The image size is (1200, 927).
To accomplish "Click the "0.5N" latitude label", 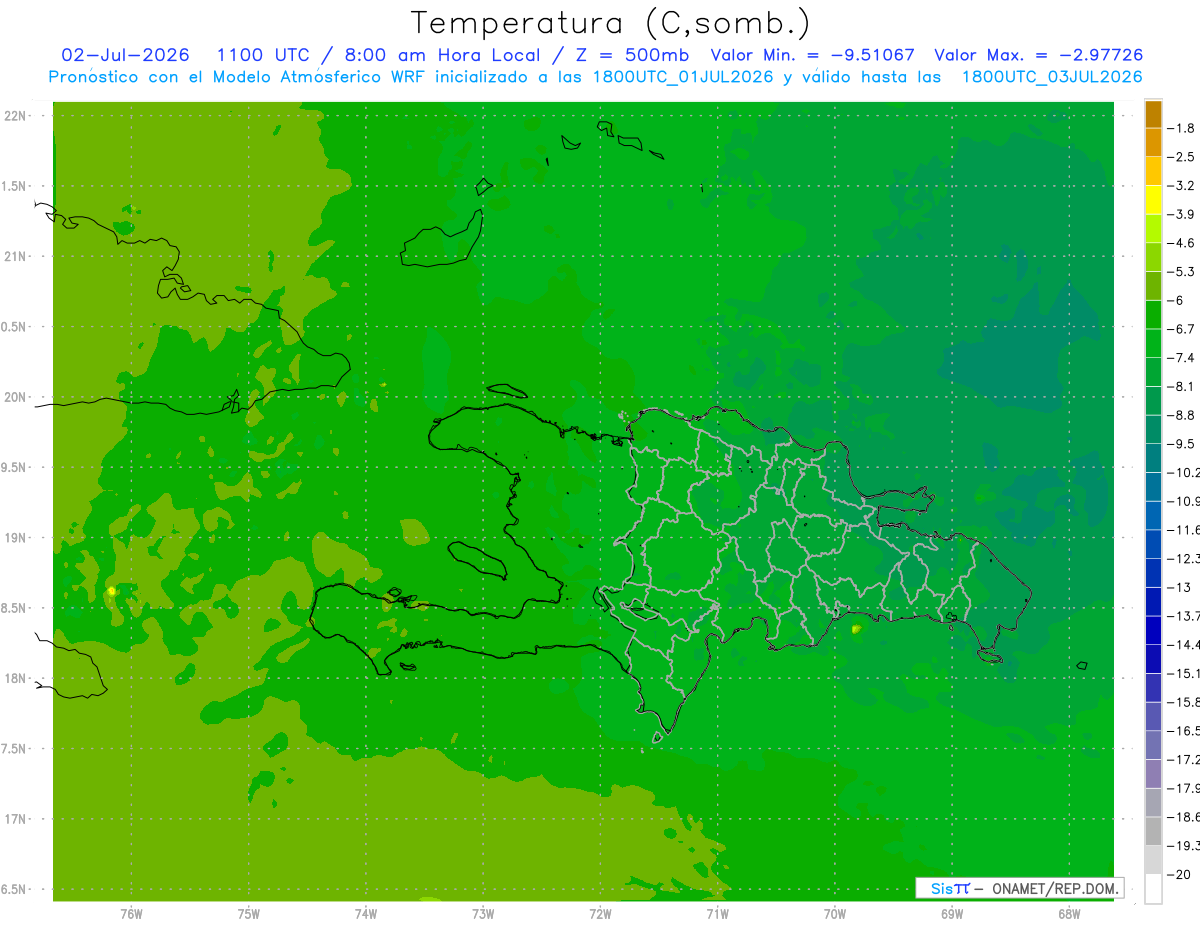I will click(15, 327).
